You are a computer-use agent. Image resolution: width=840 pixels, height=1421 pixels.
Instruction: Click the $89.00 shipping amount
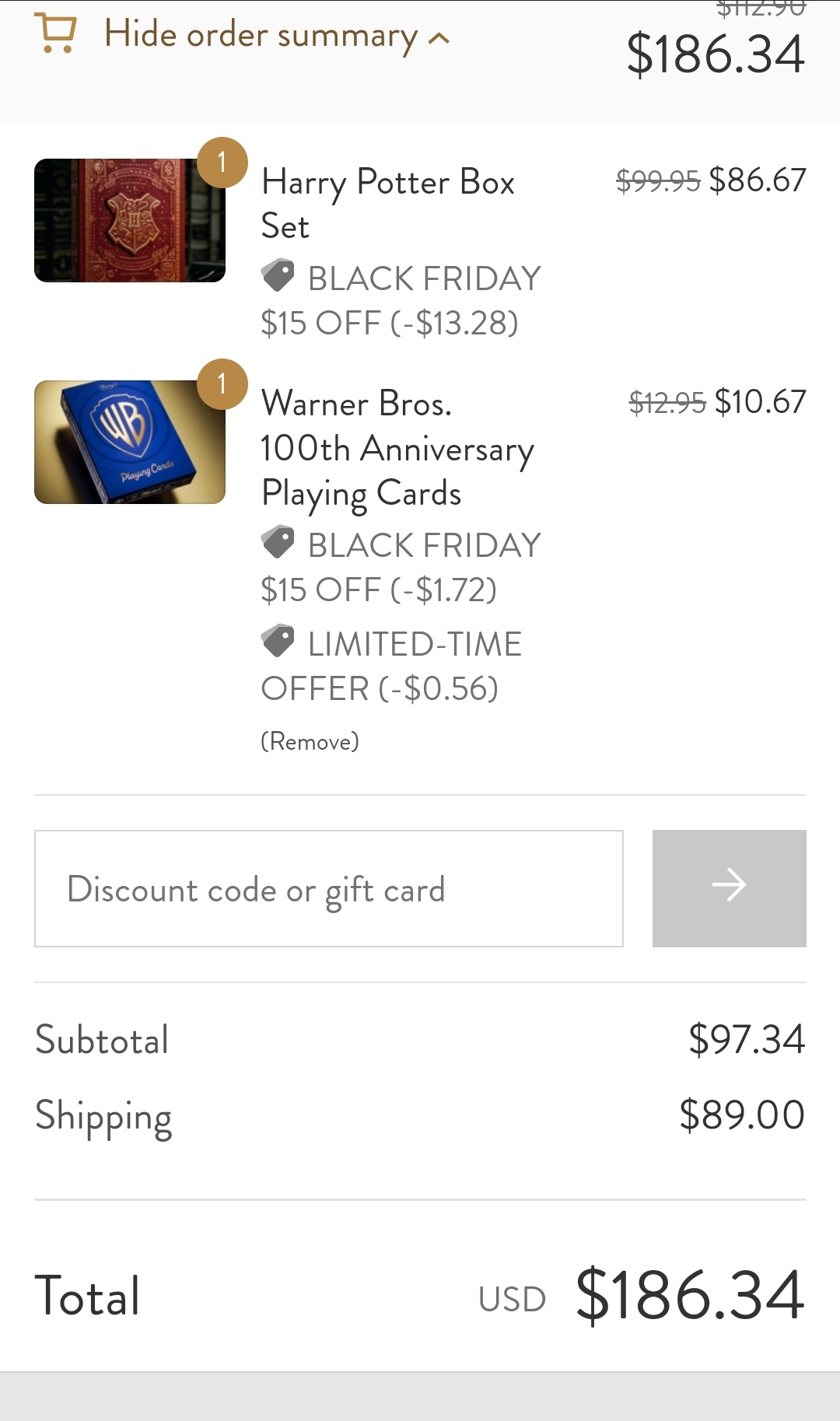[x=741, y=1115]
